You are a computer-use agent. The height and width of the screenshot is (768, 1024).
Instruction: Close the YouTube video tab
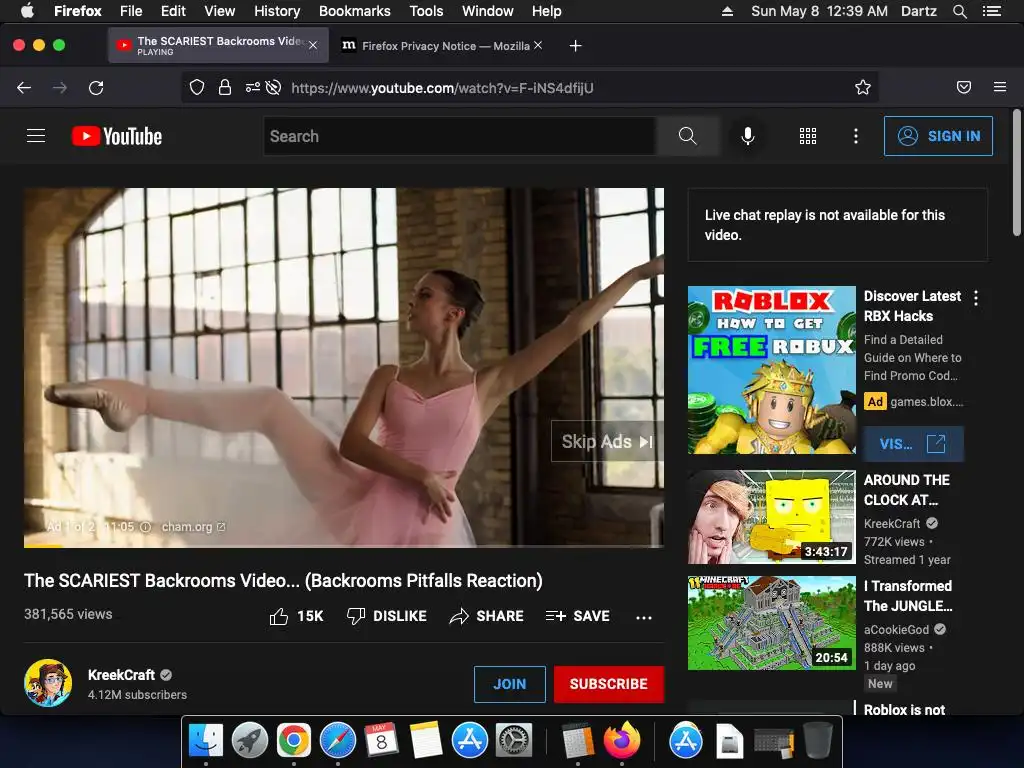[x=313, y=45]
